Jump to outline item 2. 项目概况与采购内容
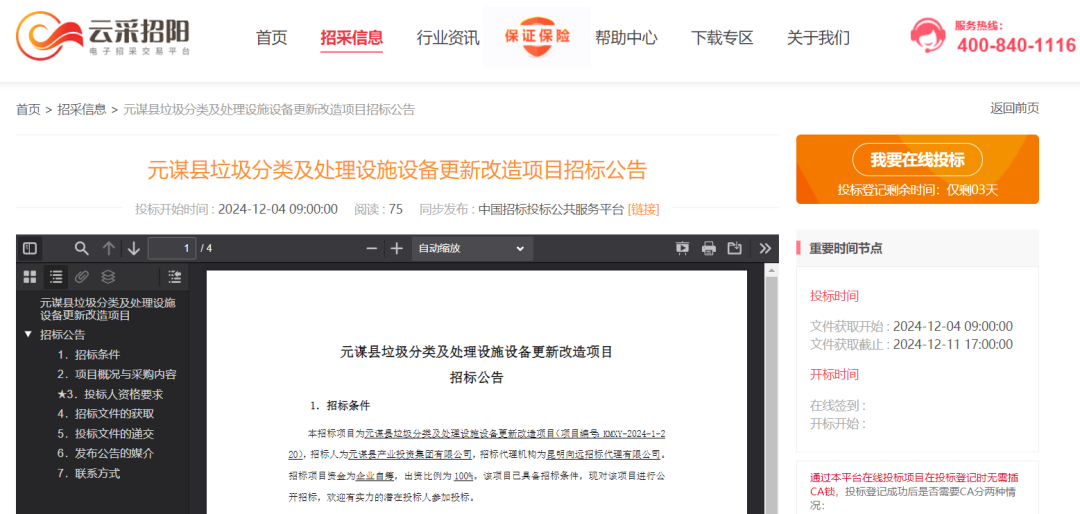Image resolution: width=1080 pixels, height=514 pixels. point(117,375)
